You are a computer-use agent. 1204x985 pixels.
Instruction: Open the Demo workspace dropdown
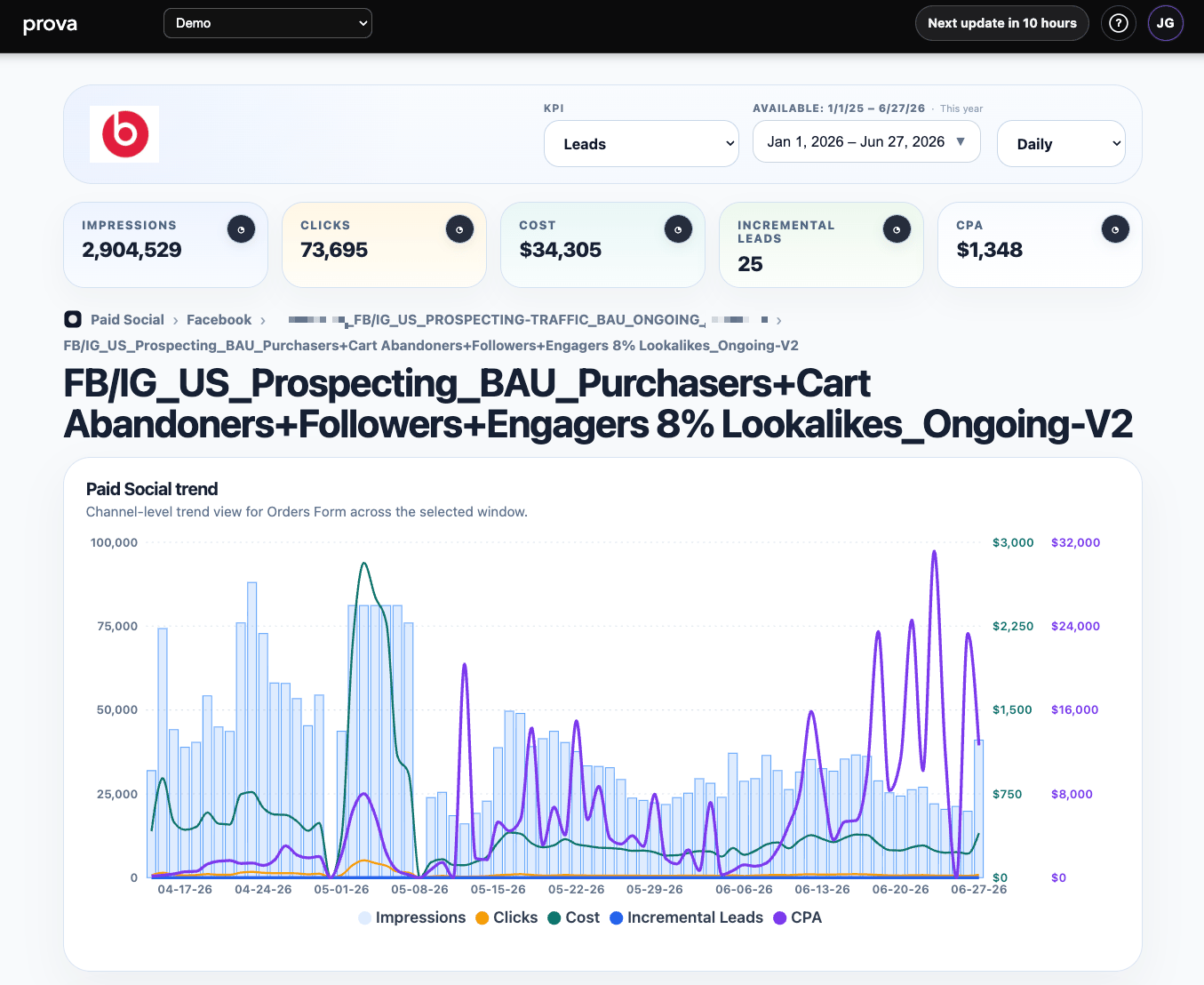(x=267, y=23)
